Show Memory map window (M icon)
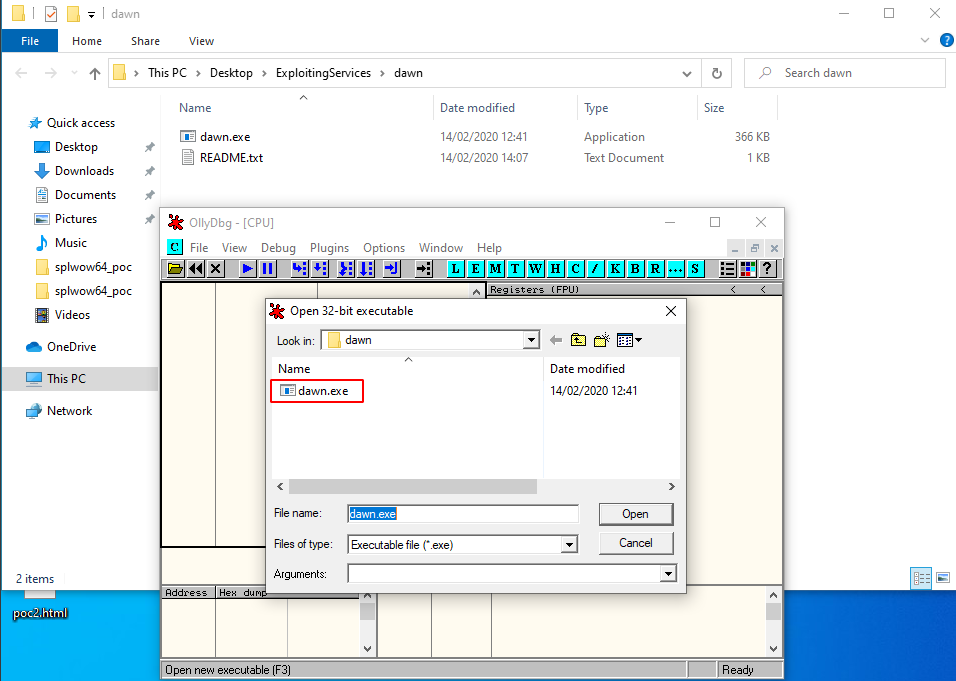The height and width of the screenshot is (681, 956). [496, 268]
